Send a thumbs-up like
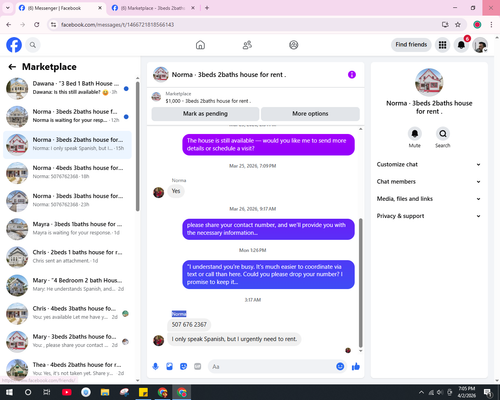The width and height of the screenshot is (500, 400). 356,367
